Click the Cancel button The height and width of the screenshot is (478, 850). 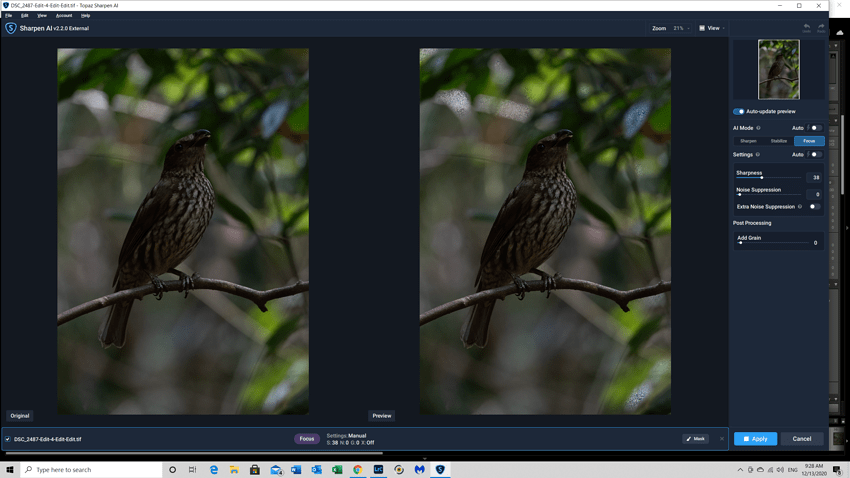tap(802, 438)
